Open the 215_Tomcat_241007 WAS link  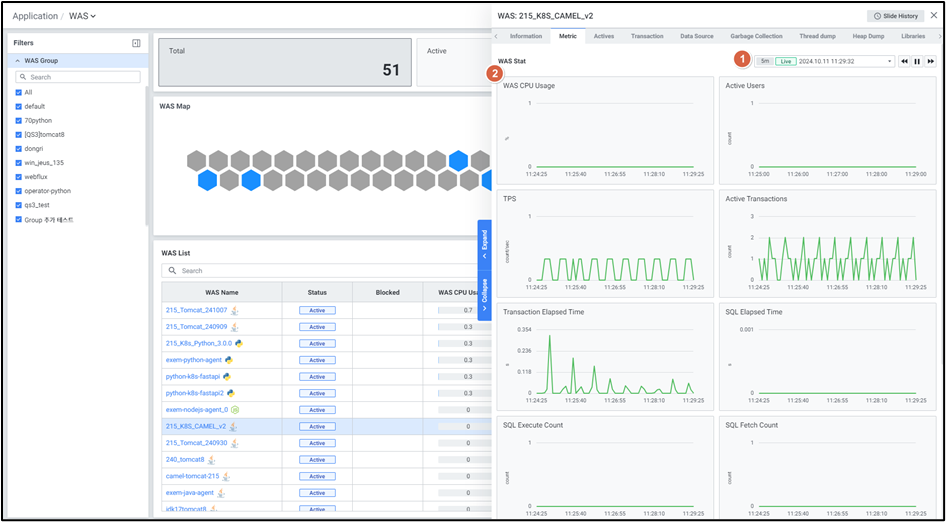click(196, 310)
